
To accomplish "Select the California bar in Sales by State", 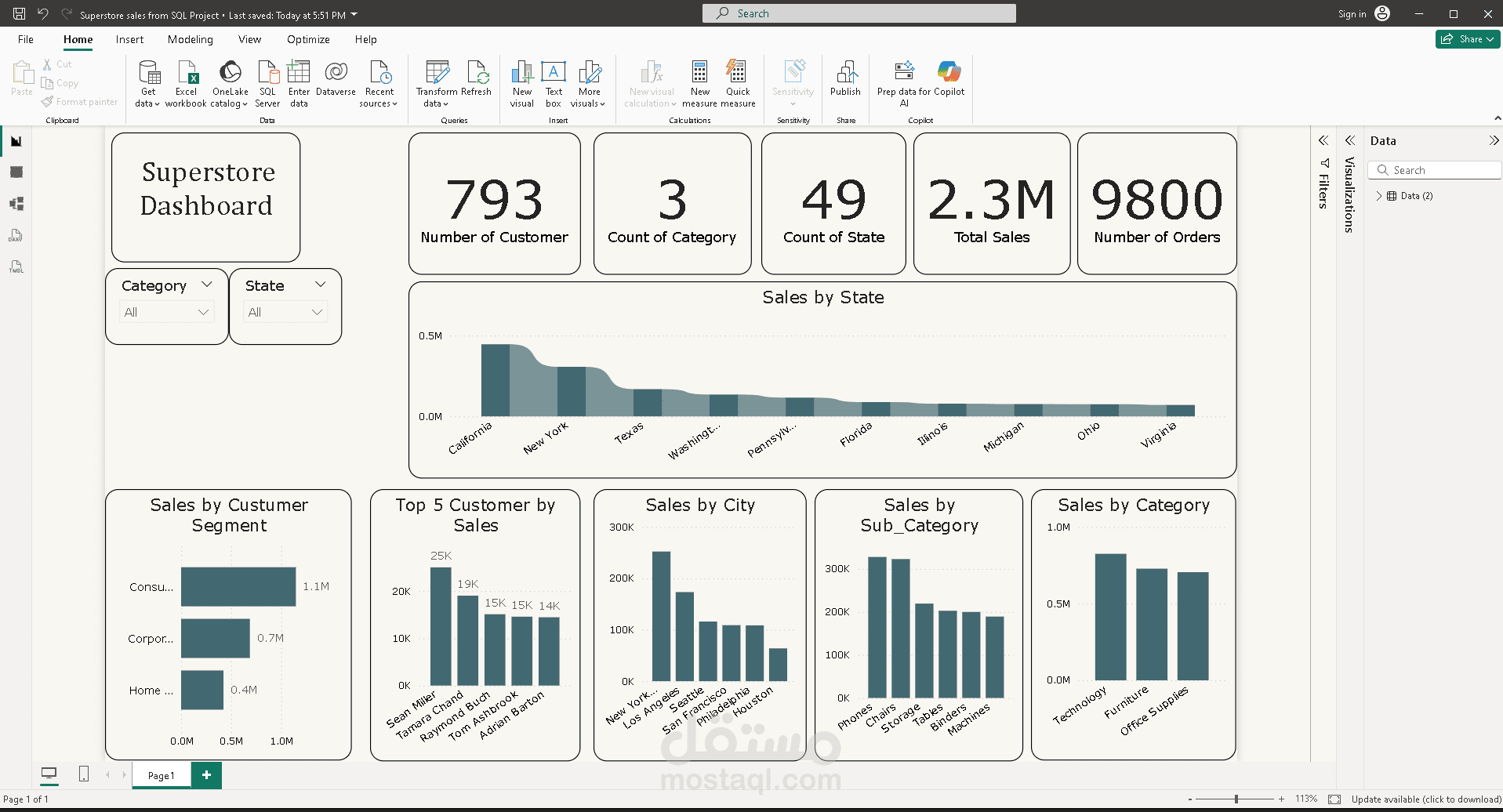I will point(495,380).
